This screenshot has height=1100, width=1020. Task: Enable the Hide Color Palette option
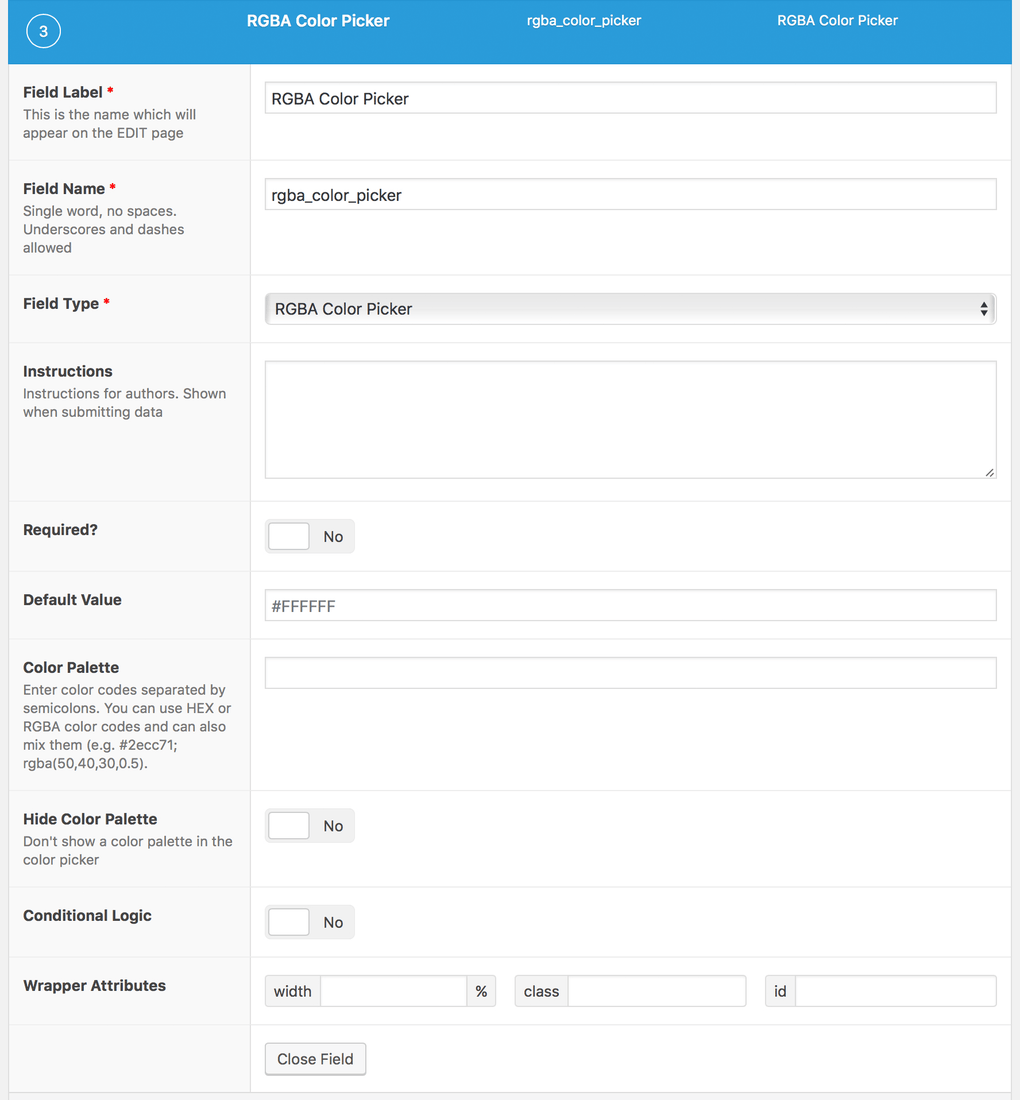pos(288,825)
